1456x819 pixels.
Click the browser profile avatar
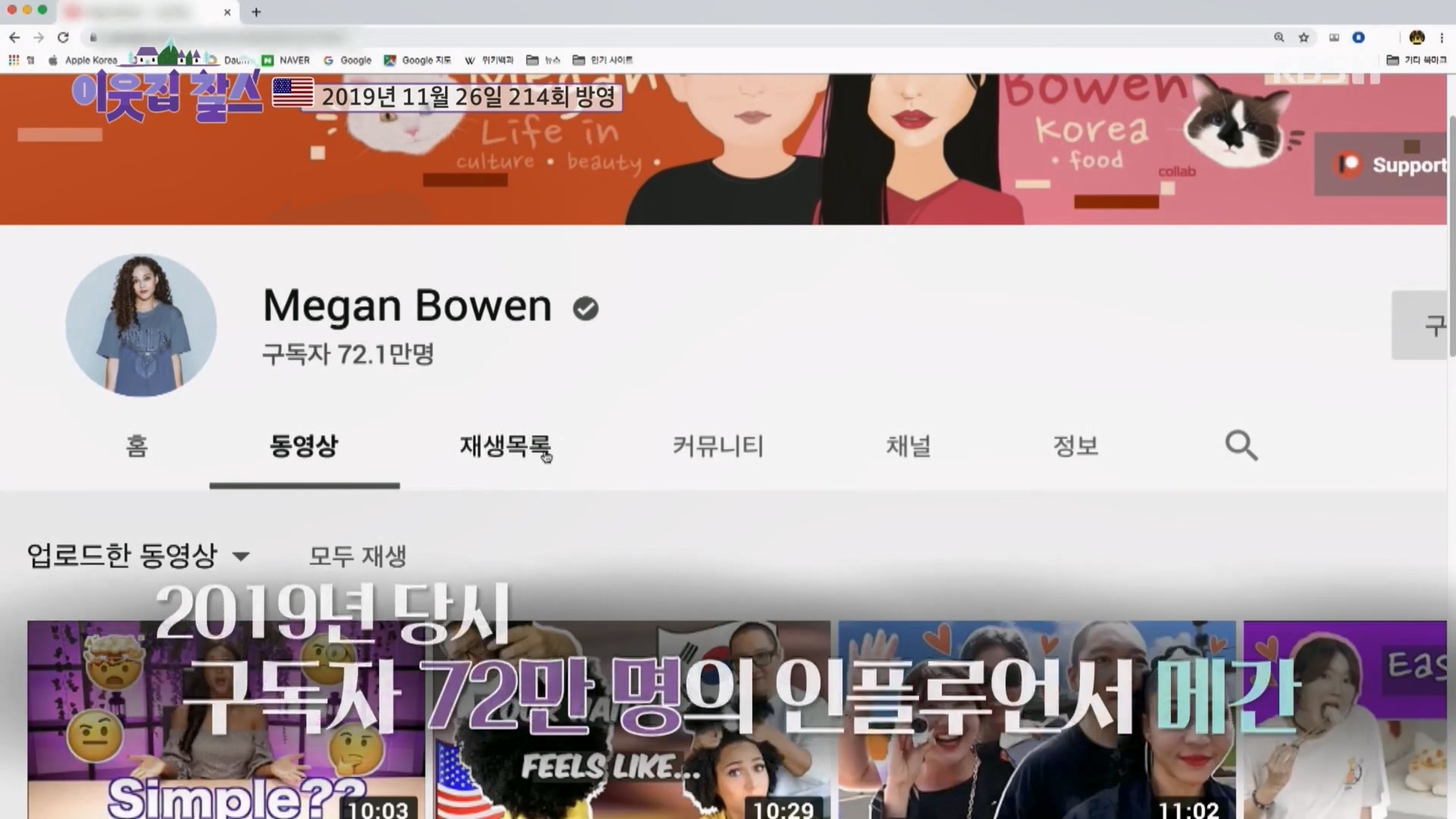1416,37
